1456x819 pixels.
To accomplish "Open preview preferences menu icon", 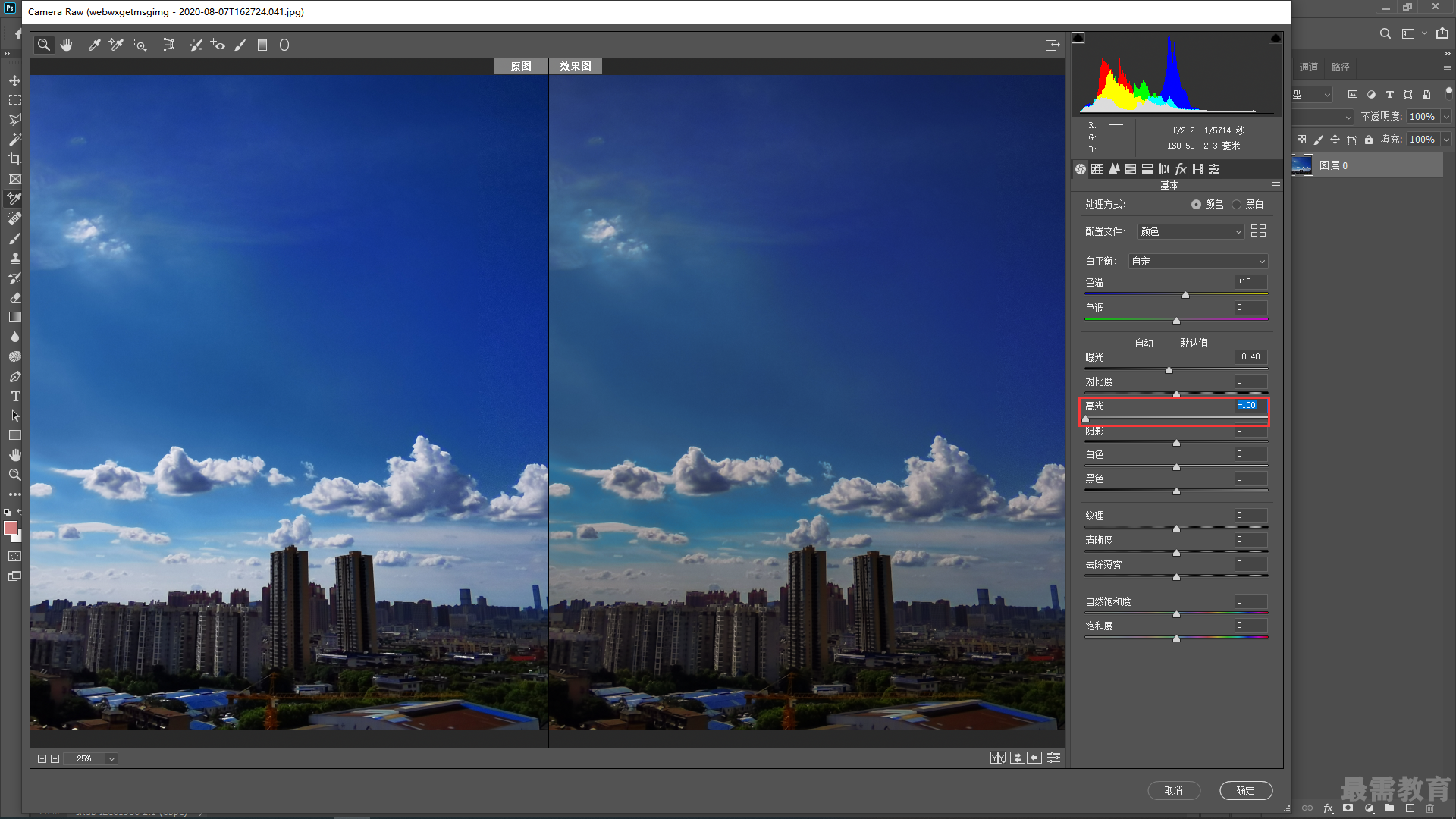I will [1054, 758].
